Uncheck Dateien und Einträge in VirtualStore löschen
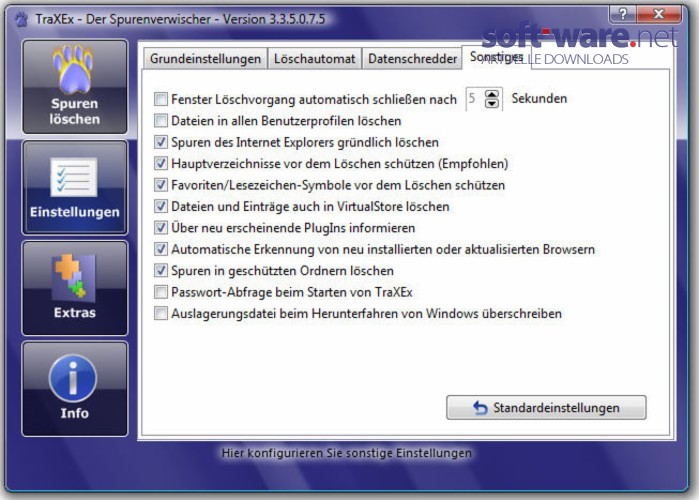This screenshot has height=500, width=699. tap(160, 206)
